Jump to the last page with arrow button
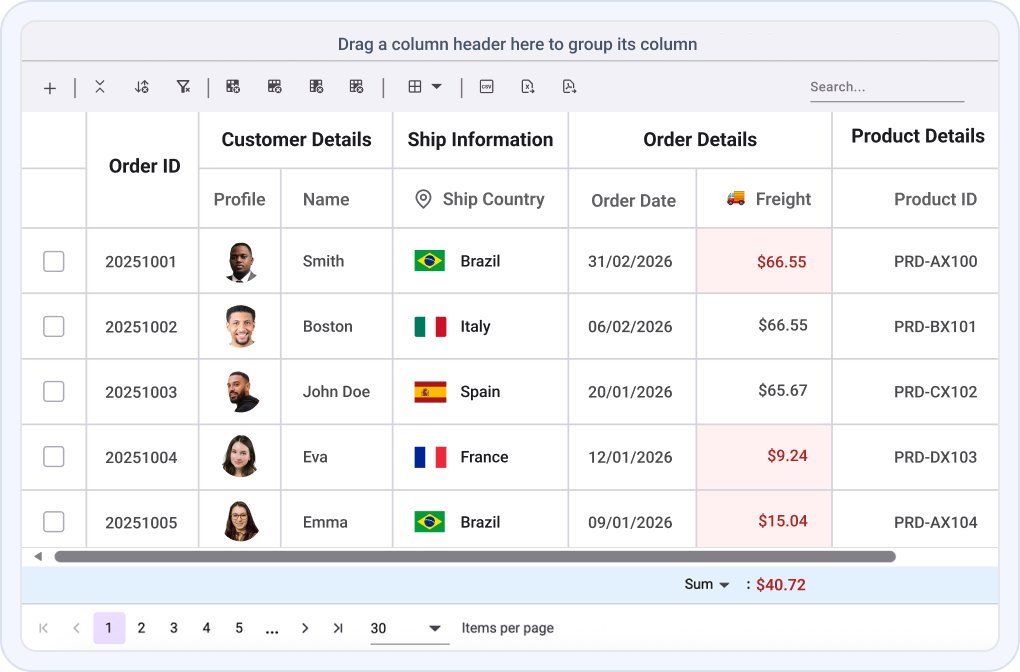 (338, 628)
